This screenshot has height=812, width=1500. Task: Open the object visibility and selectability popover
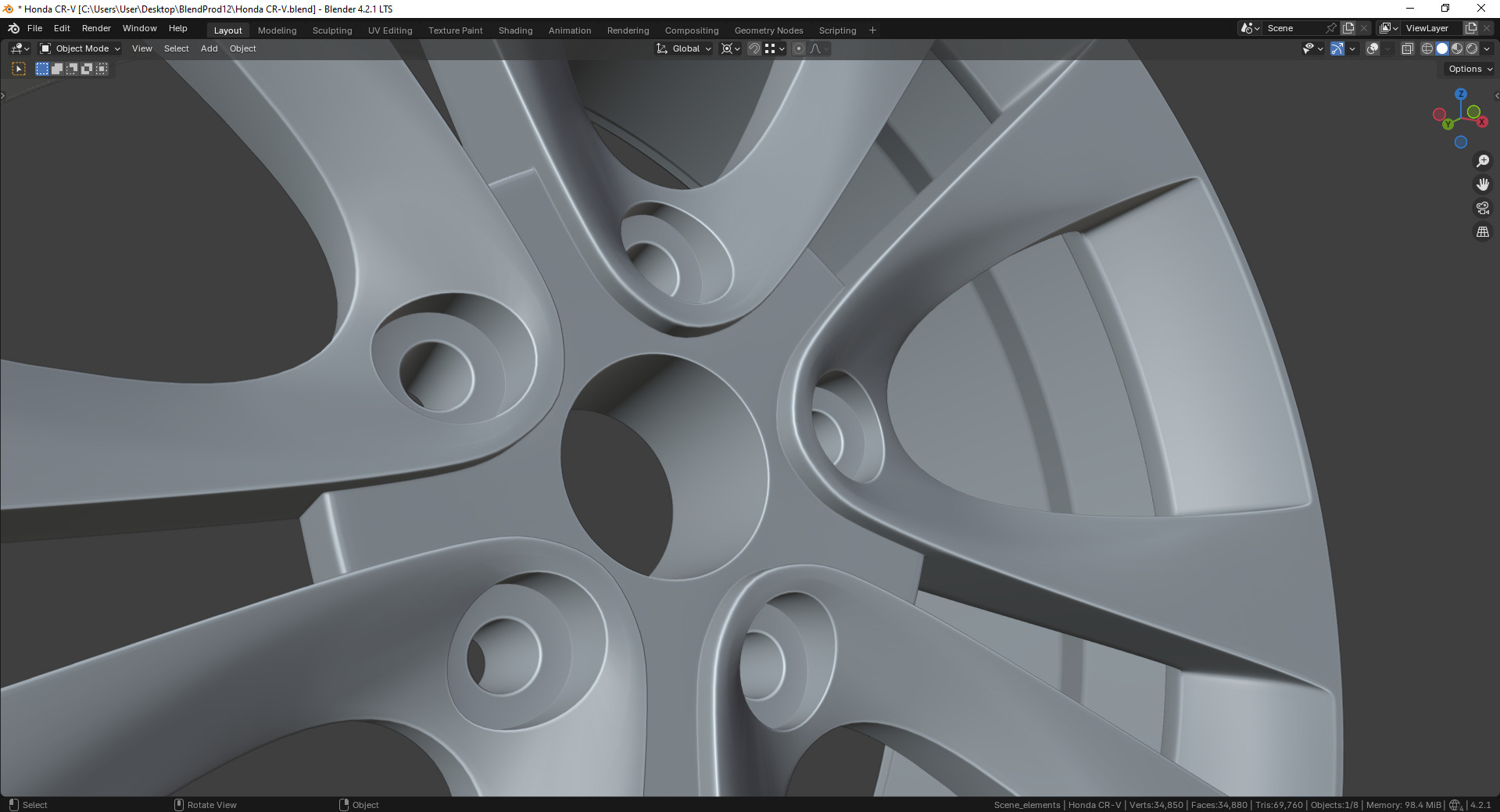1312,48
